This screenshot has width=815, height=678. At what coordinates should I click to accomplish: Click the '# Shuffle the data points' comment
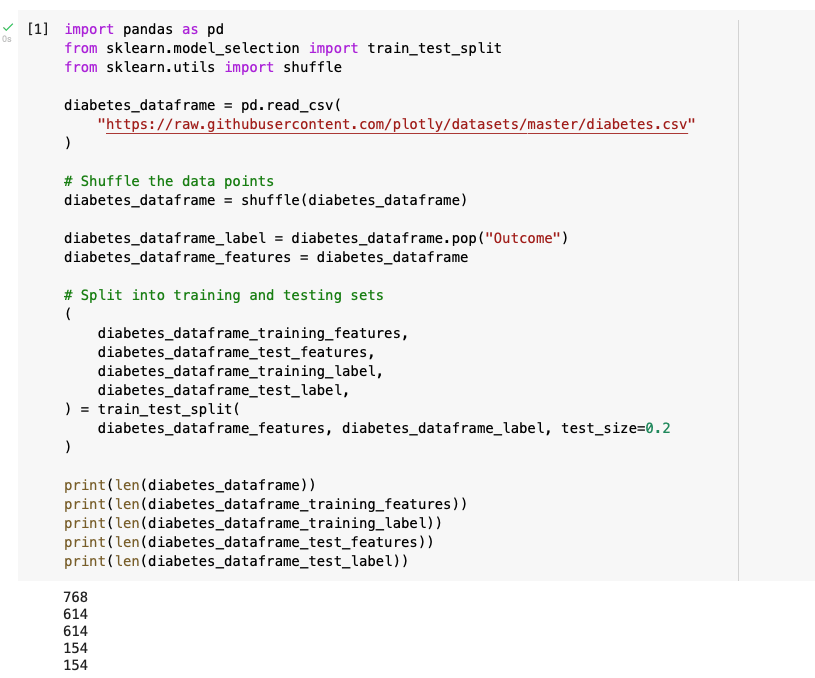click(x=168, y=181)
